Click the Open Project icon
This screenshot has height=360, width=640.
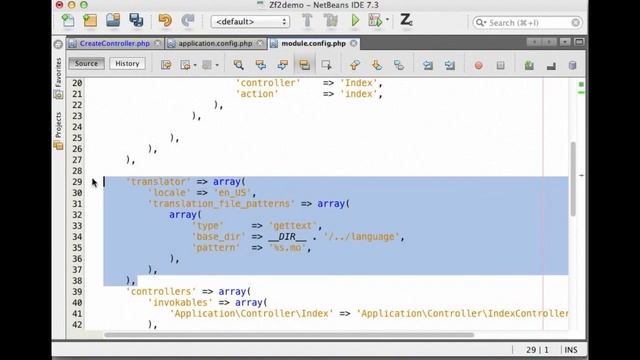pos(113,20)
